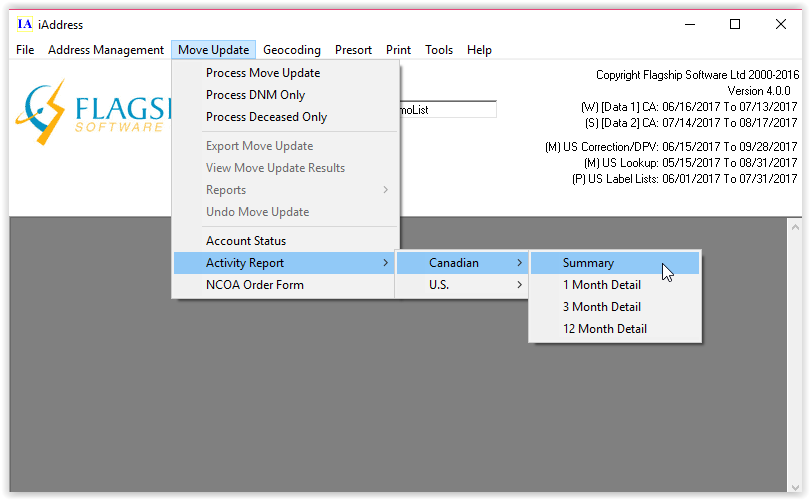This screenshot has width=810, height=500.
Task: Select the Canadian Summary report
Action: (x=588, y=263)
